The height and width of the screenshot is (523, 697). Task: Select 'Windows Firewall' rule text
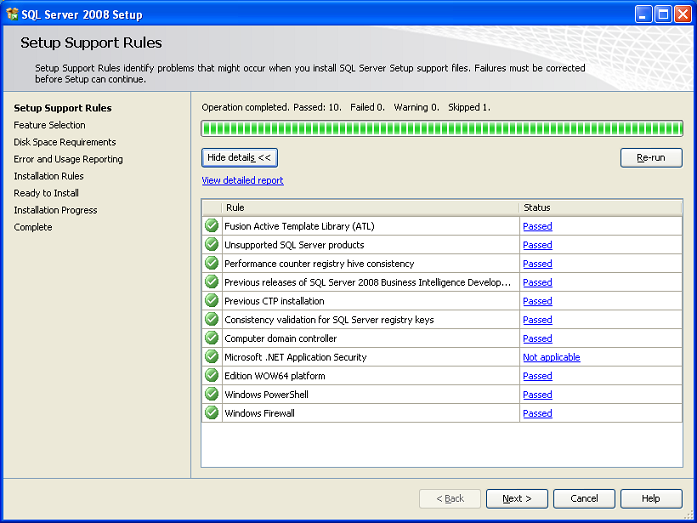260,413
